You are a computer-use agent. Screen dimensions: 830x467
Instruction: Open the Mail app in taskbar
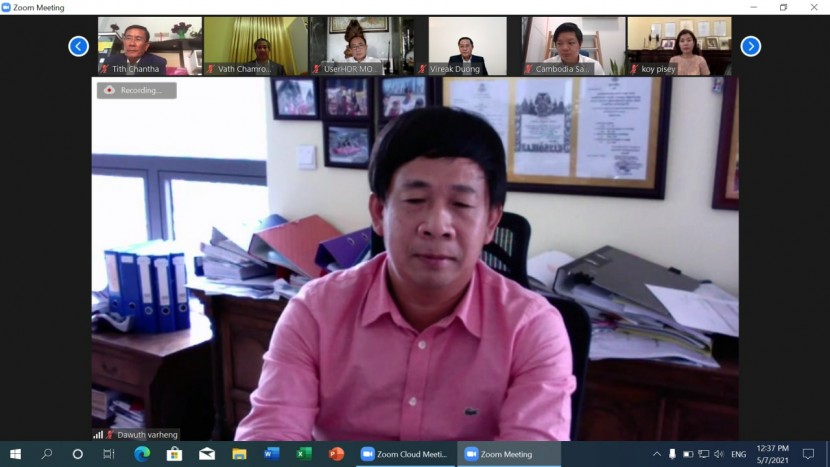coord(207,454)
